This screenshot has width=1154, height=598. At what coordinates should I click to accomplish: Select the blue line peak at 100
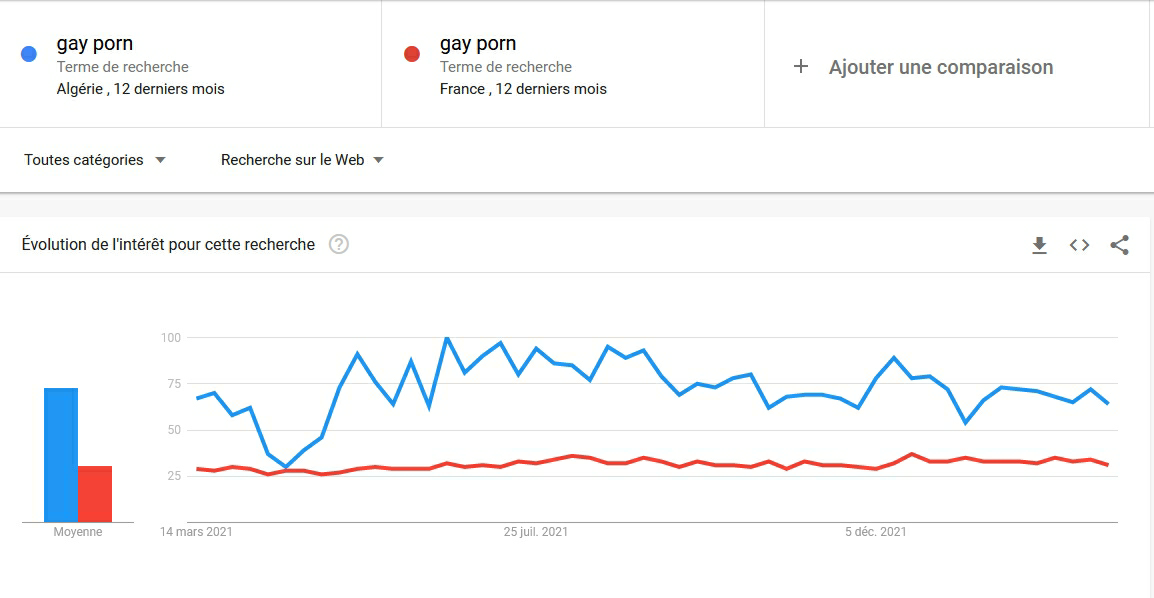tap(447, 338)
